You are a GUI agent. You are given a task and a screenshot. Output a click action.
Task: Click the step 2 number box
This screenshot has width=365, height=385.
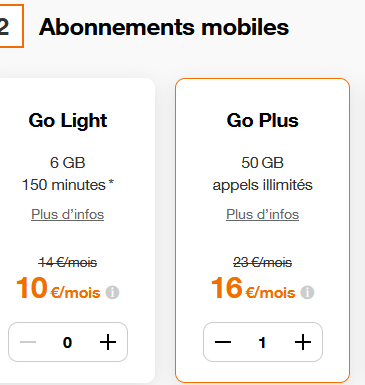(9, 26)
